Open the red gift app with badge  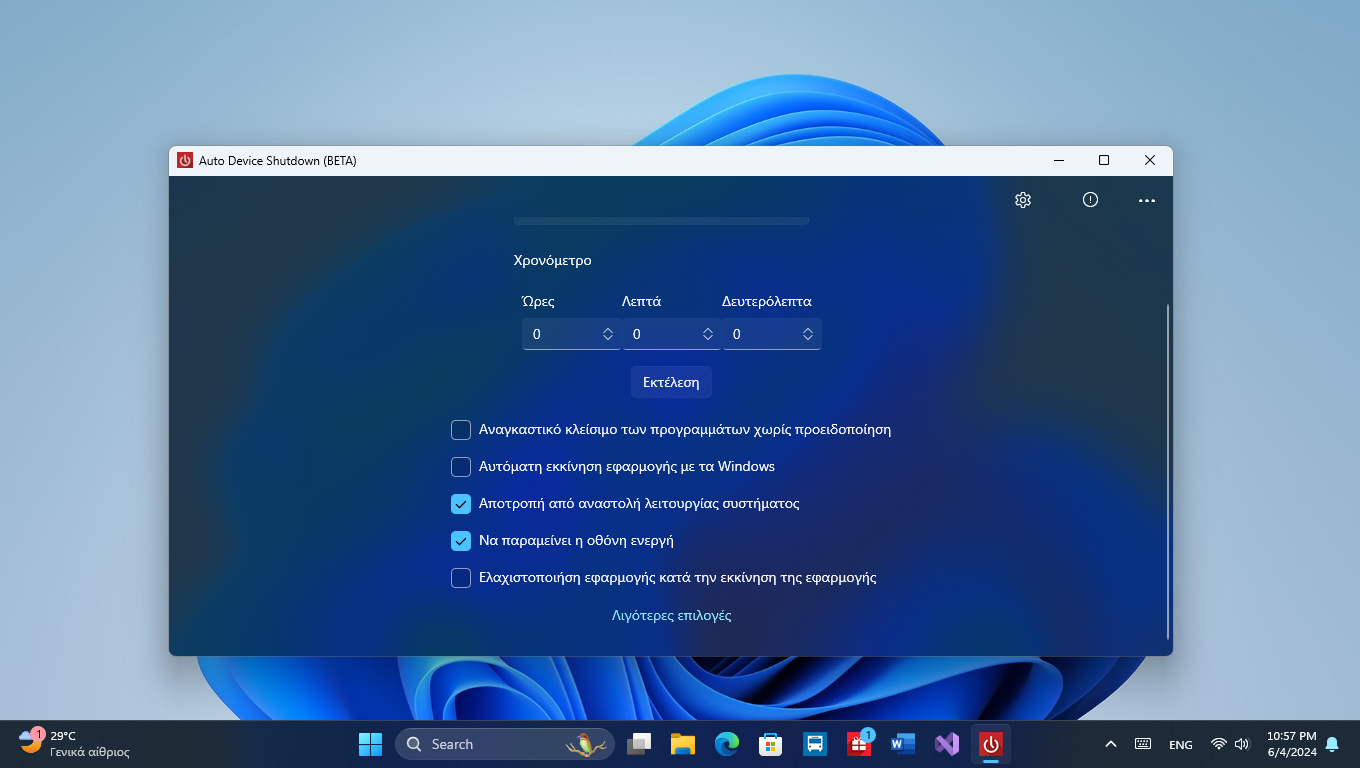[x=860, y=743]
